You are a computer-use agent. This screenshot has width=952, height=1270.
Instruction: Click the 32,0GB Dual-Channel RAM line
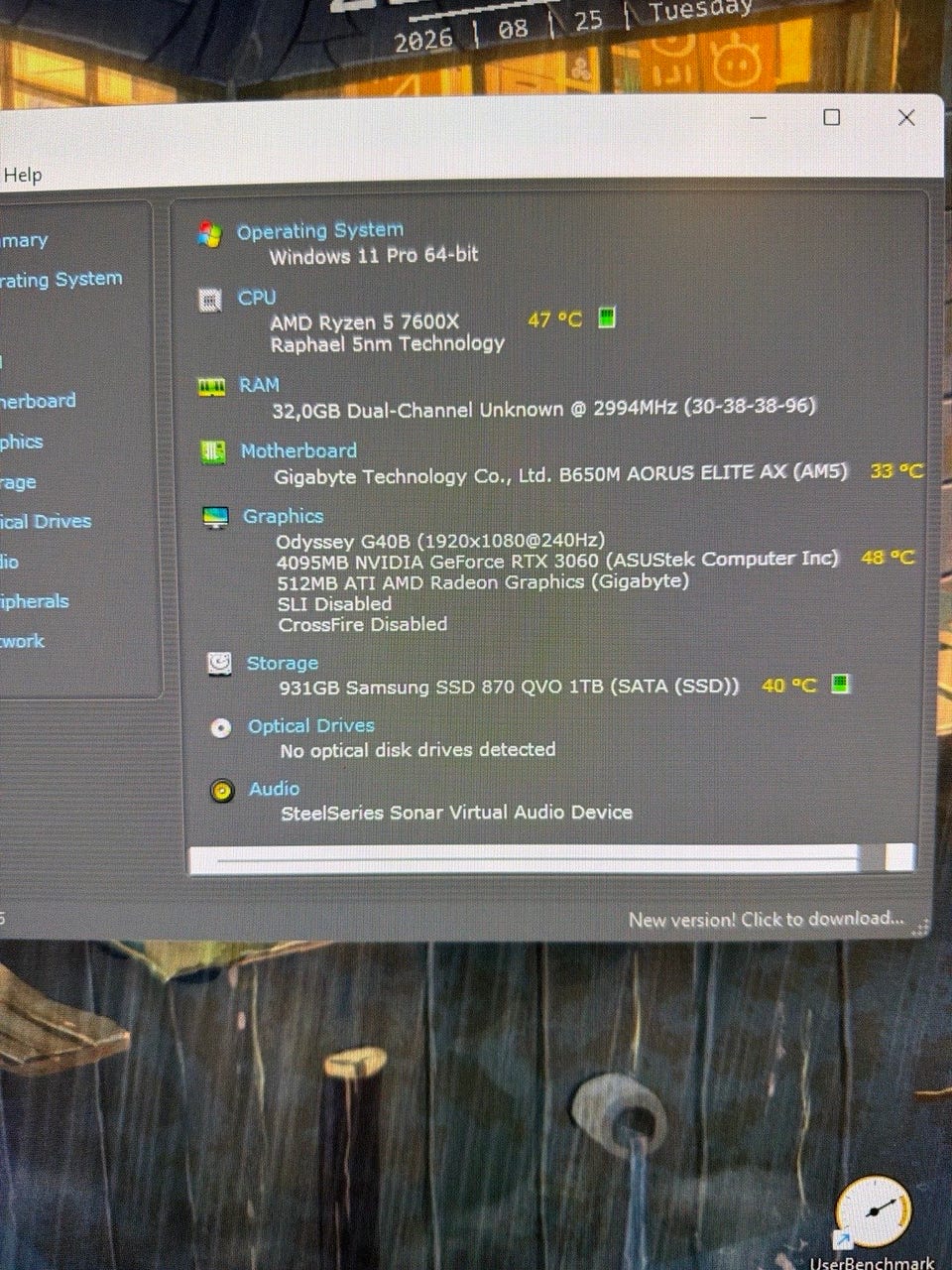(x=544, y=408)
